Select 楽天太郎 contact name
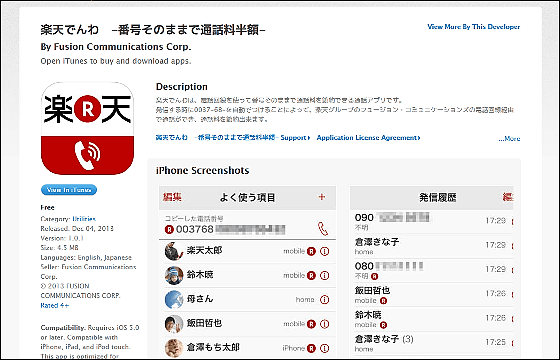The width and height of the screenshot is (560, 360). (204, 250)
